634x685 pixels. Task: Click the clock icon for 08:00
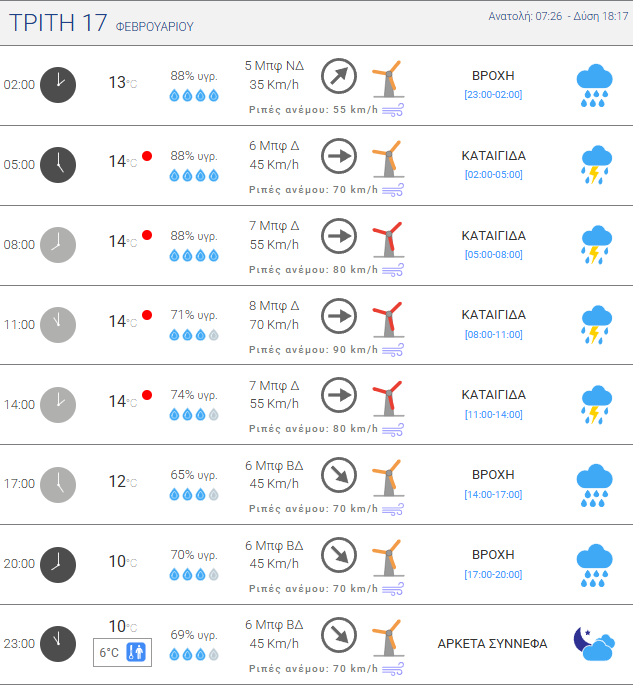(x=58, y=244)
